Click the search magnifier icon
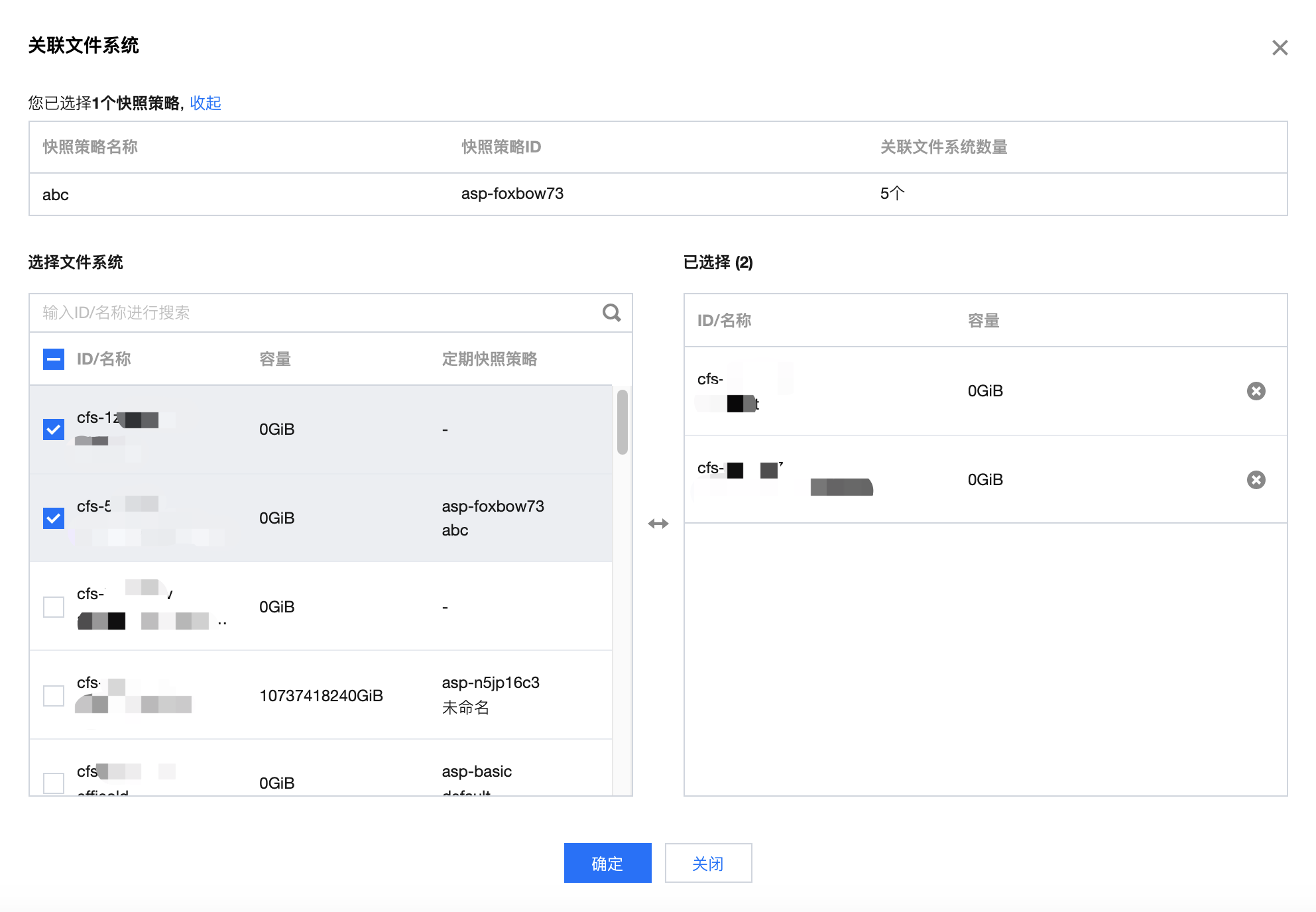Viewport: 1316px width, 912px height. (611, 313)
